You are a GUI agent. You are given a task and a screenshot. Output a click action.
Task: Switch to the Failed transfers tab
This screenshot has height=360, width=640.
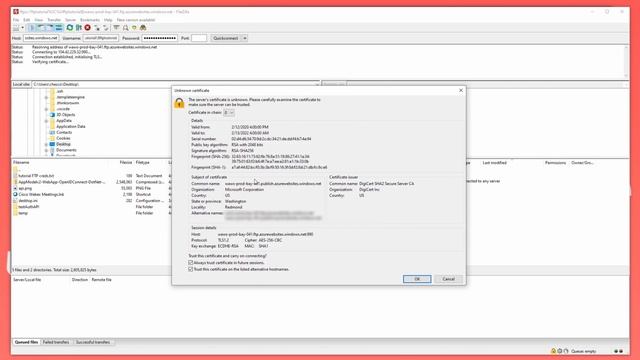[56, 342]
